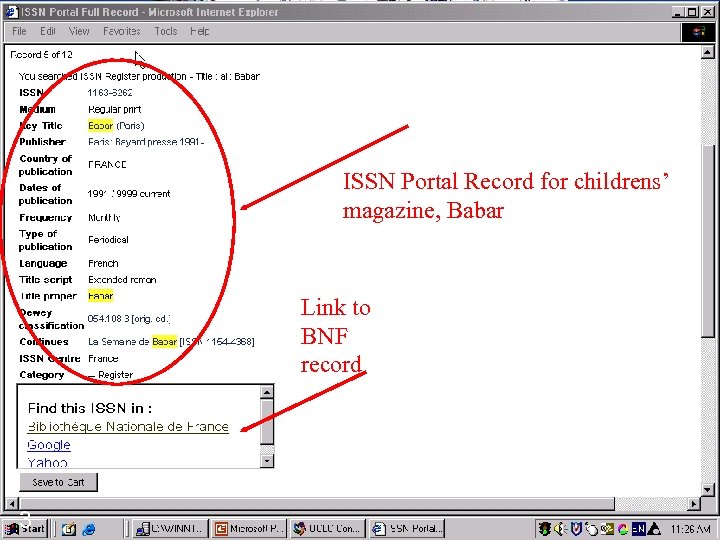Click the horizontal scroll right arrow
Image resolution: width=720 pixels, height=540 pixels.
pos(694,504)
